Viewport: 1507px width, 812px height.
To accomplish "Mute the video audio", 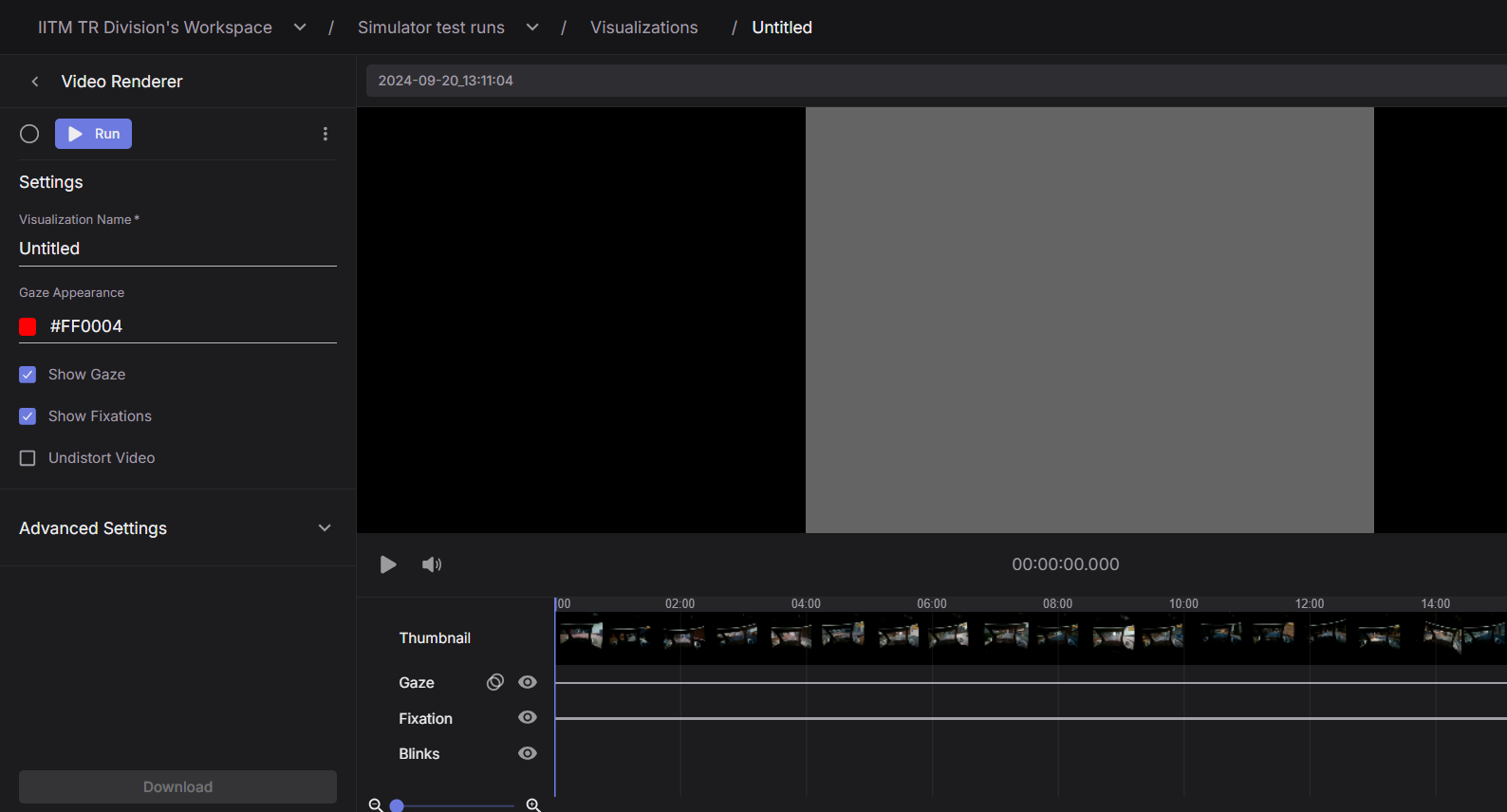I will click(x=432, y=564).
